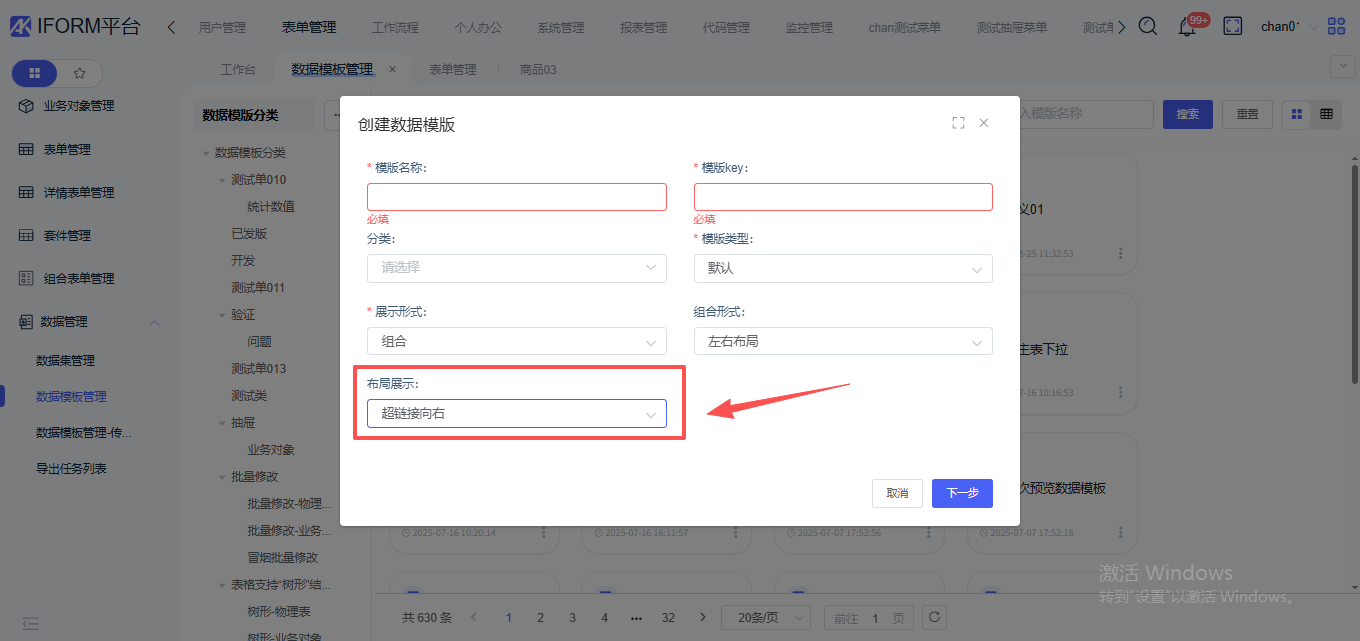
Task: Click the favorites star icon in sidebar
Action: (x=80, y=73)
